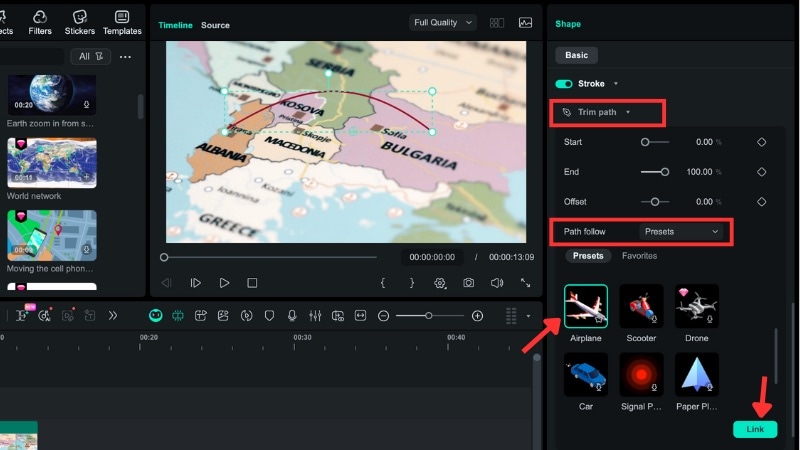Mark out point with right brace
This screenshot has width=800, height=450.
pos(412,283)
